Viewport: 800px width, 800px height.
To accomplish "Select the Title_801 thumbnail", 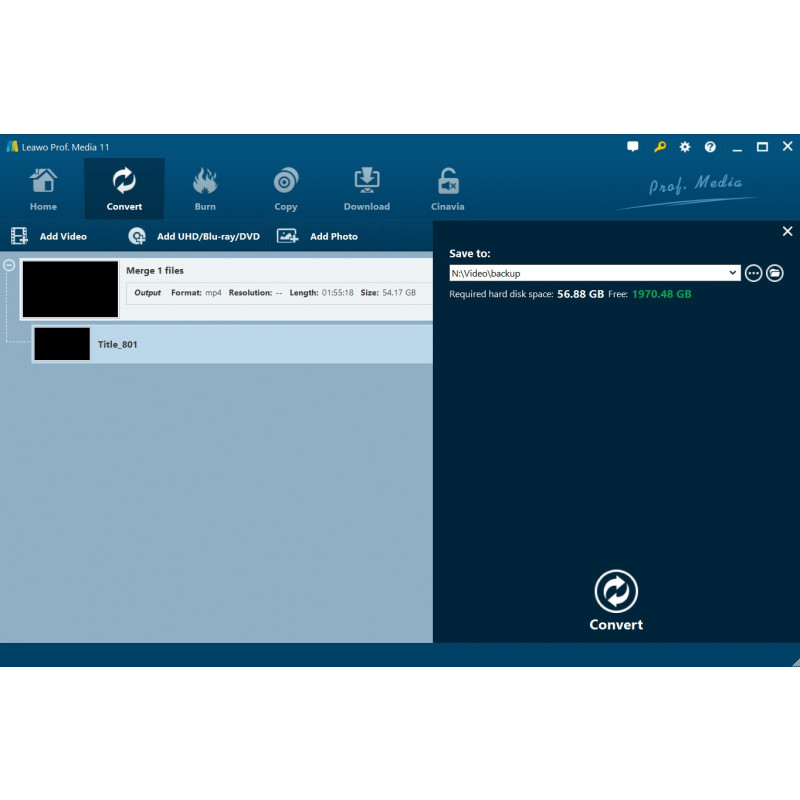I will 62,344.
